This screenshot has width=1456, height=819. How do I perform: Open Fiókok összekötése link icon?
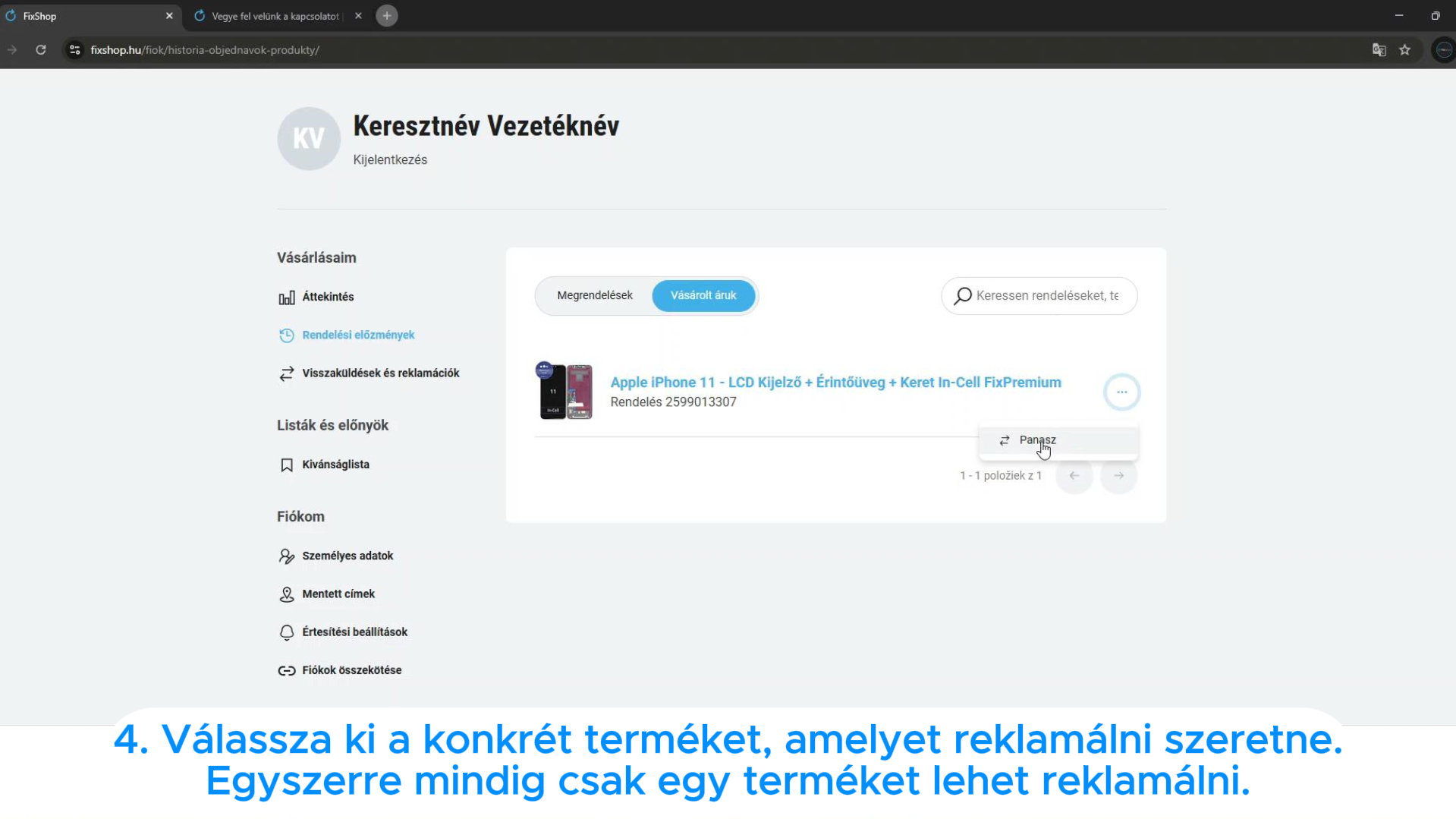point(286,670)
